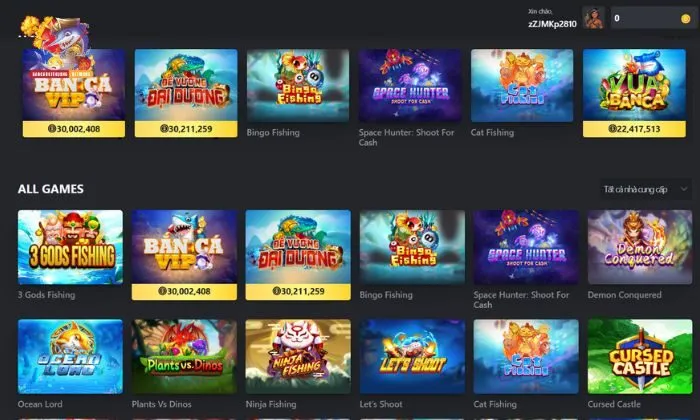This screenshot has height=420, width=700.
Task: Open 3 Gods Fishing game thumbnail
Action: pyautogui.click(x=70, y=247)
